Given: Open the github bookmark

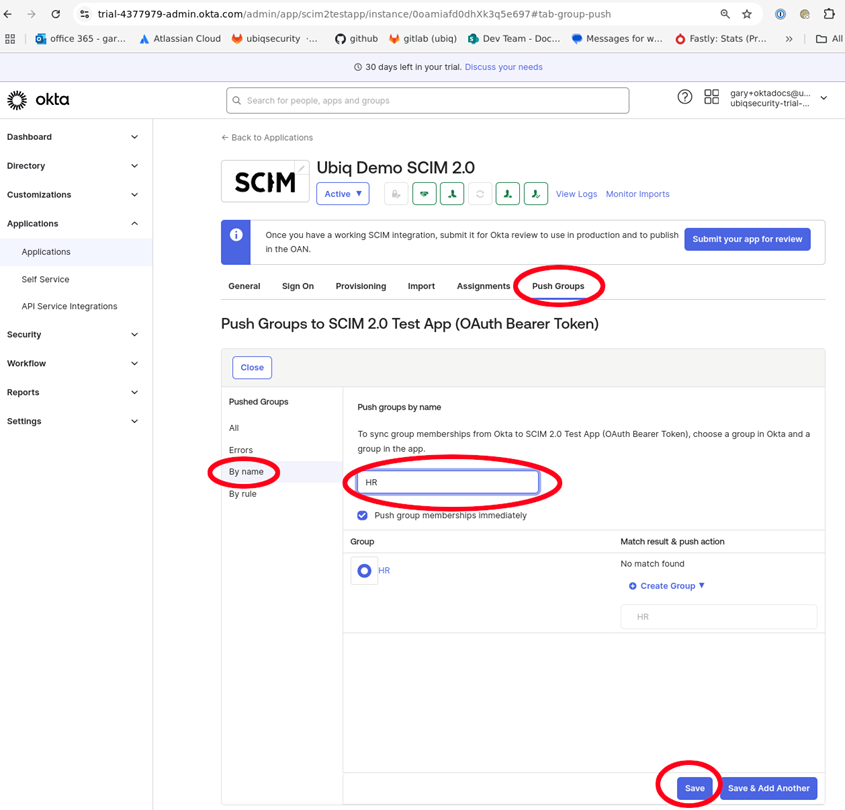Looking at the screenshot, I should tap(356, 39).
